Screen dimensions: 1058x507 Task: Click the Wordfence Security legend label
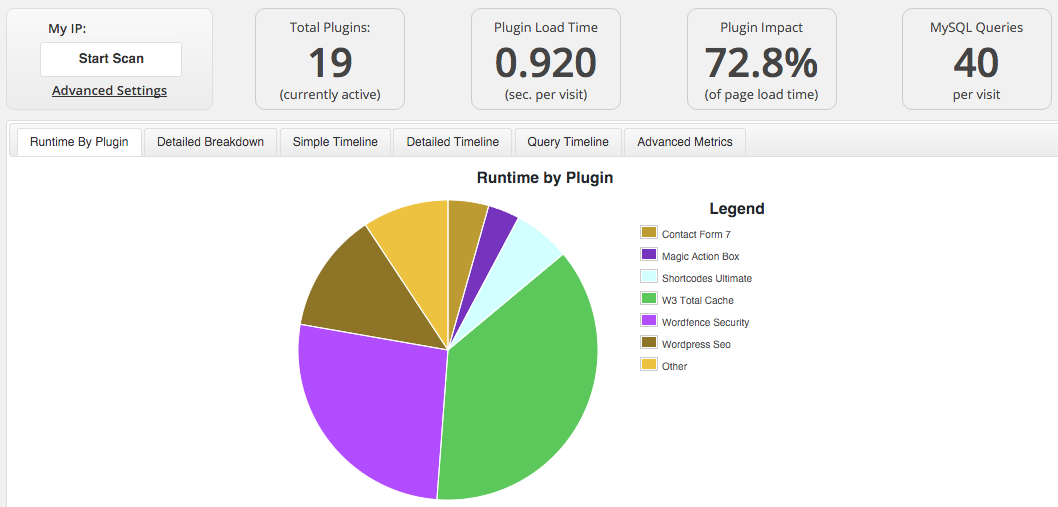point(706,323)
